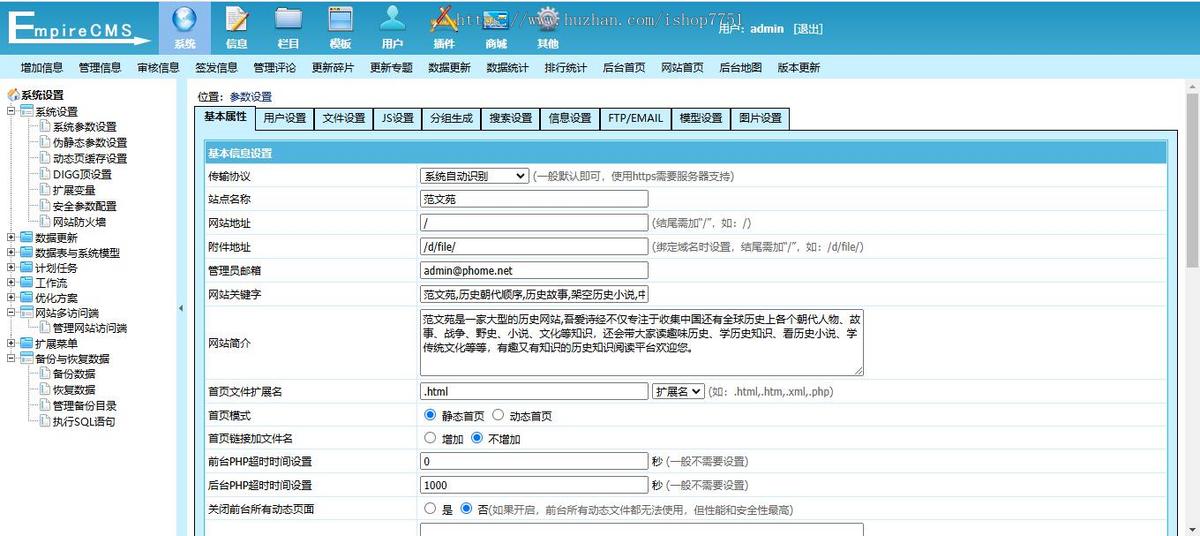Open 系统参数设置 in the tree
Image resolution: width=1200 pixels, height=536 pixels.
click(84, 127)
